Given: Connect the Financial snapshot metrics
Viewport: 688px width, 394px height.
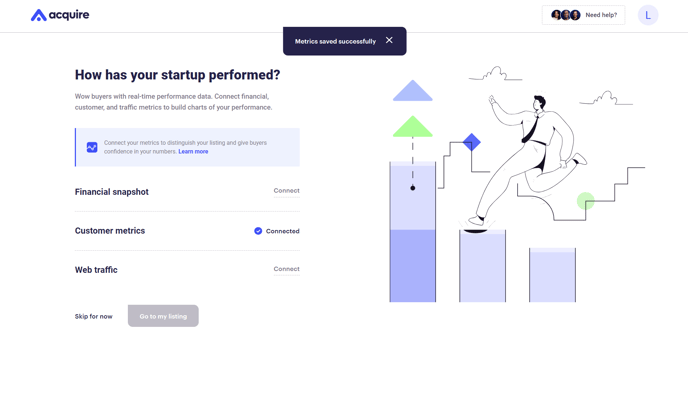Looking at the screenshot, I should click(287, 191).
